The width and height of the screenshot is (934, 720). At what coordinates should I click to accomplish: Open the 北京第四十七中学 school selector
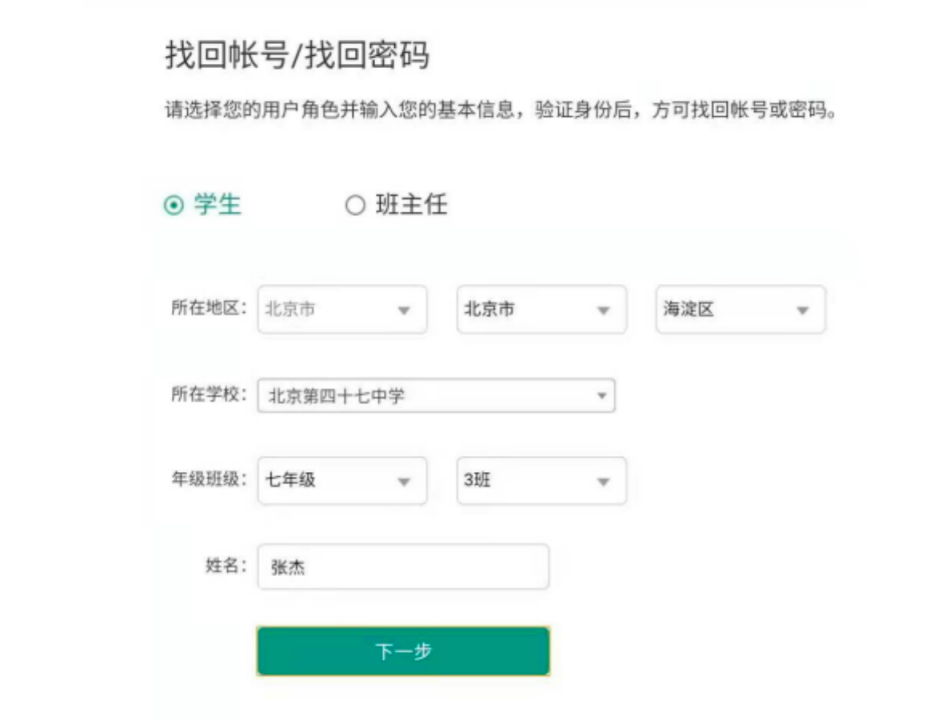(435, 396)
